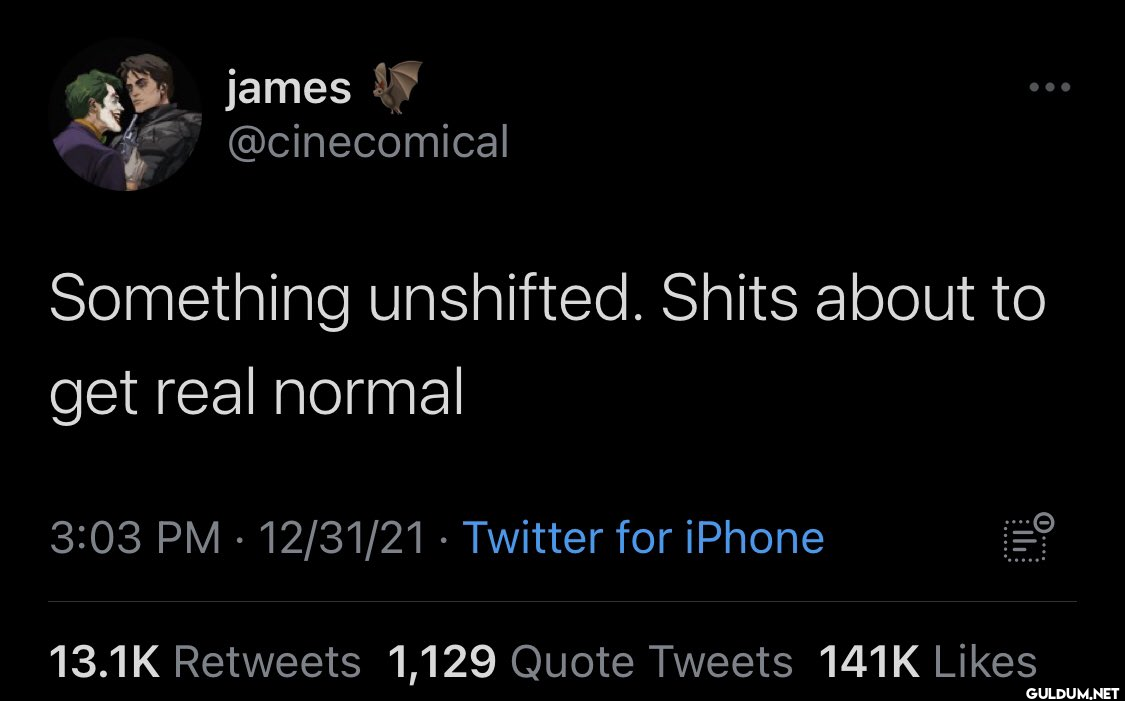Viewport: 1125px width, 701px height.
Task: Click the words Shits about to
Action: 853,298
